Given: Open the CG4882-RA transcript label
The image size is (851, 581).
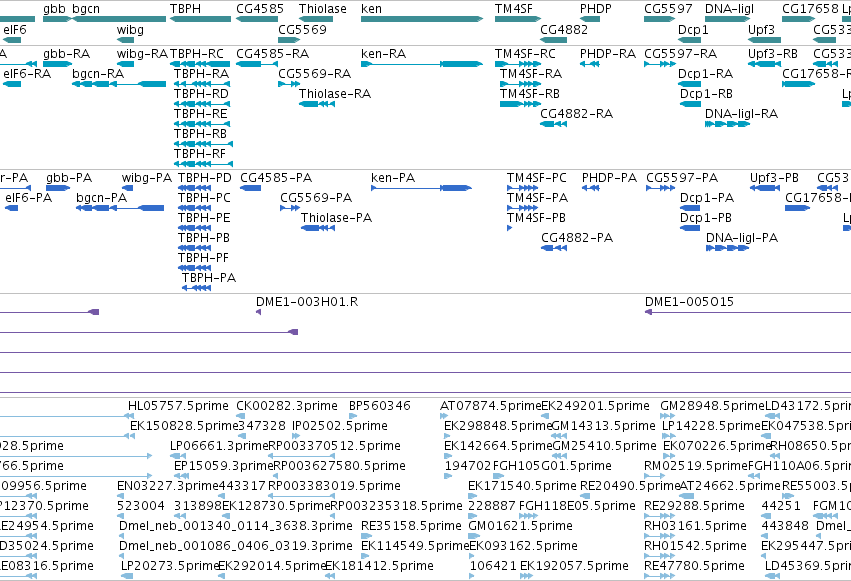Looking at the screenshot, I should 576,114.
